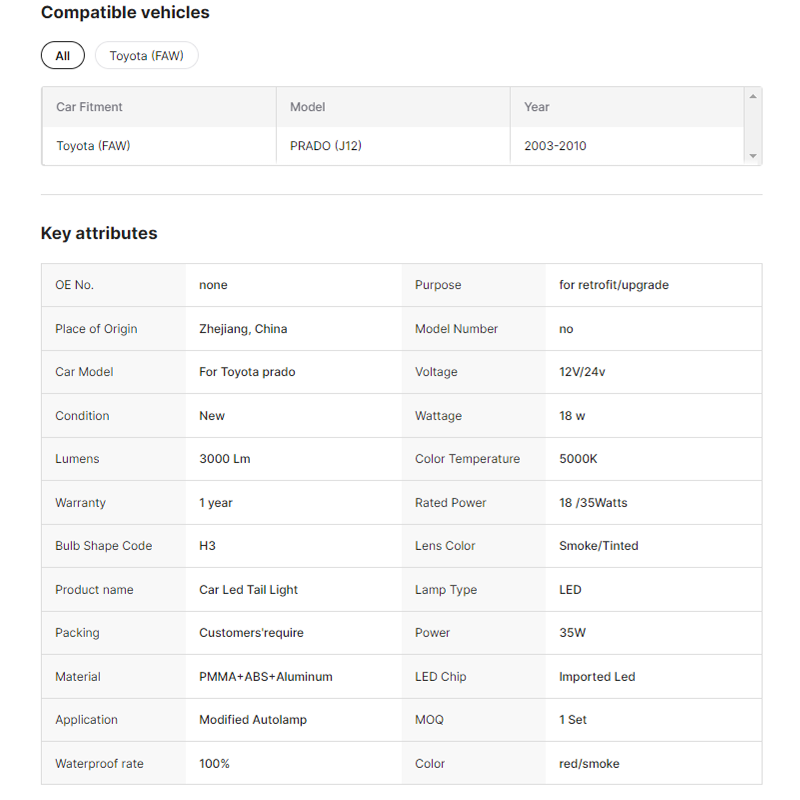Select the All filter pill

pyautogui.click(x=62, y=56)
